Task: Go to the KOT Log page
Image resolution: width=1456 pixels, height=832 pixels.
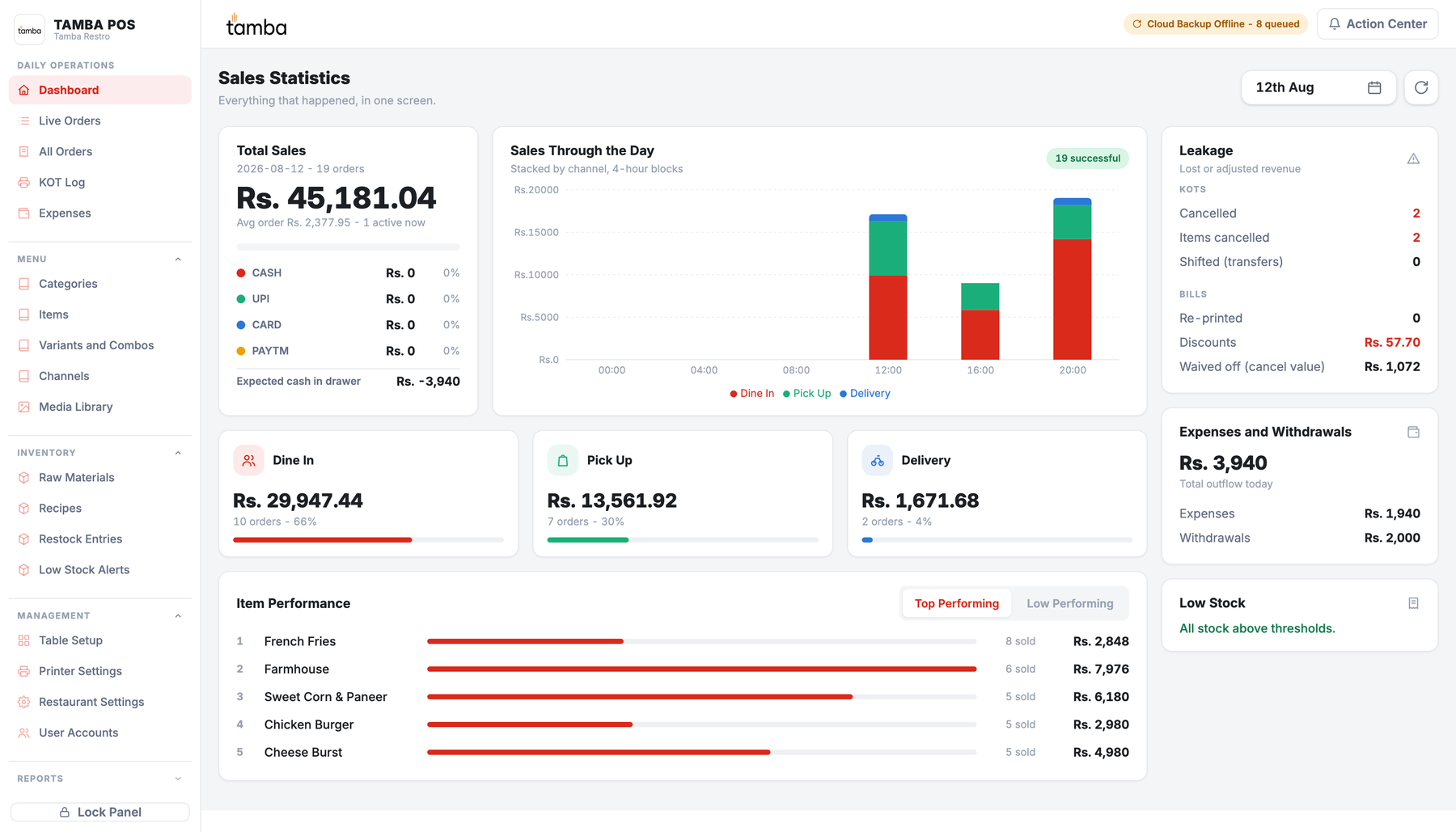Action: [100, 183]
